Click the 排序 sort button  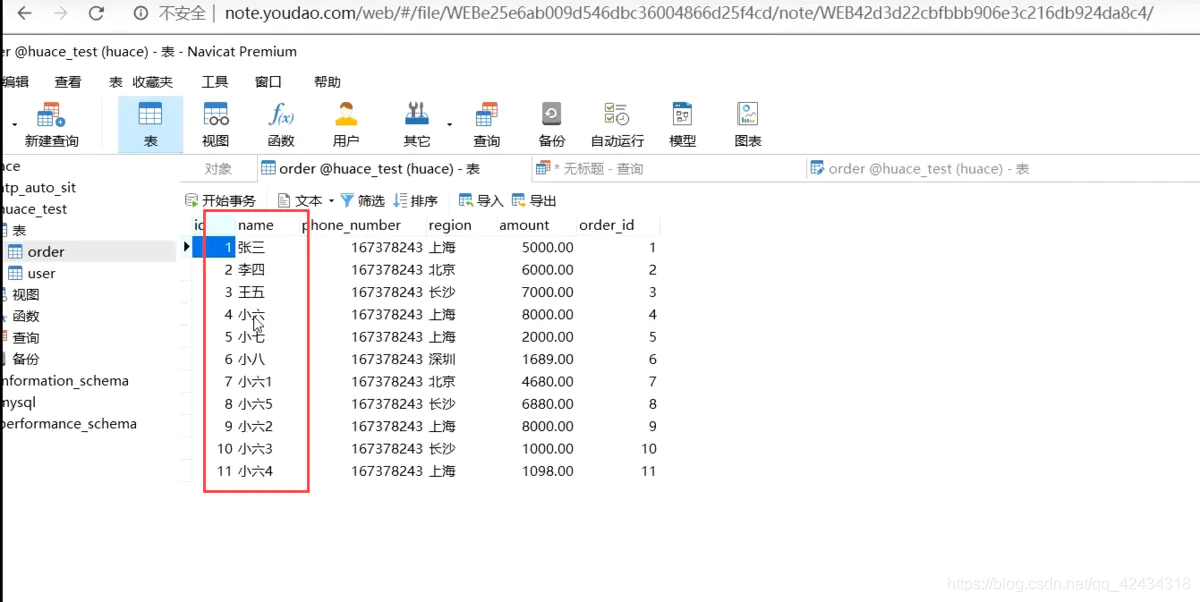coord(416,201)
